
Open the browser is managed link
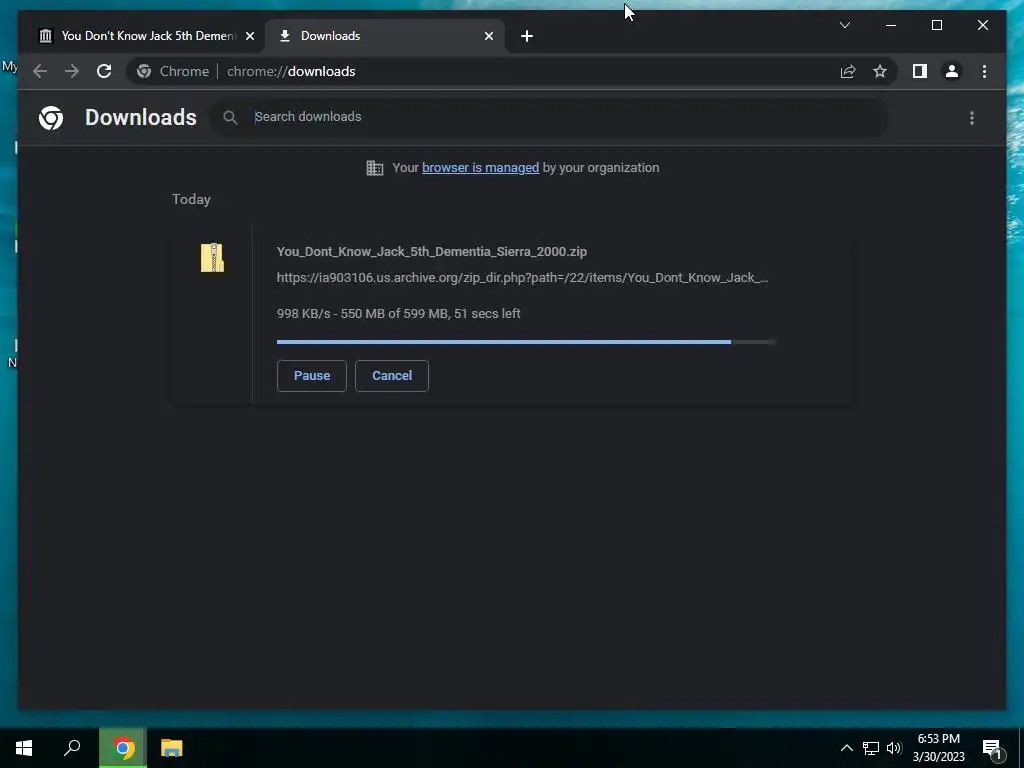[481, 168]
